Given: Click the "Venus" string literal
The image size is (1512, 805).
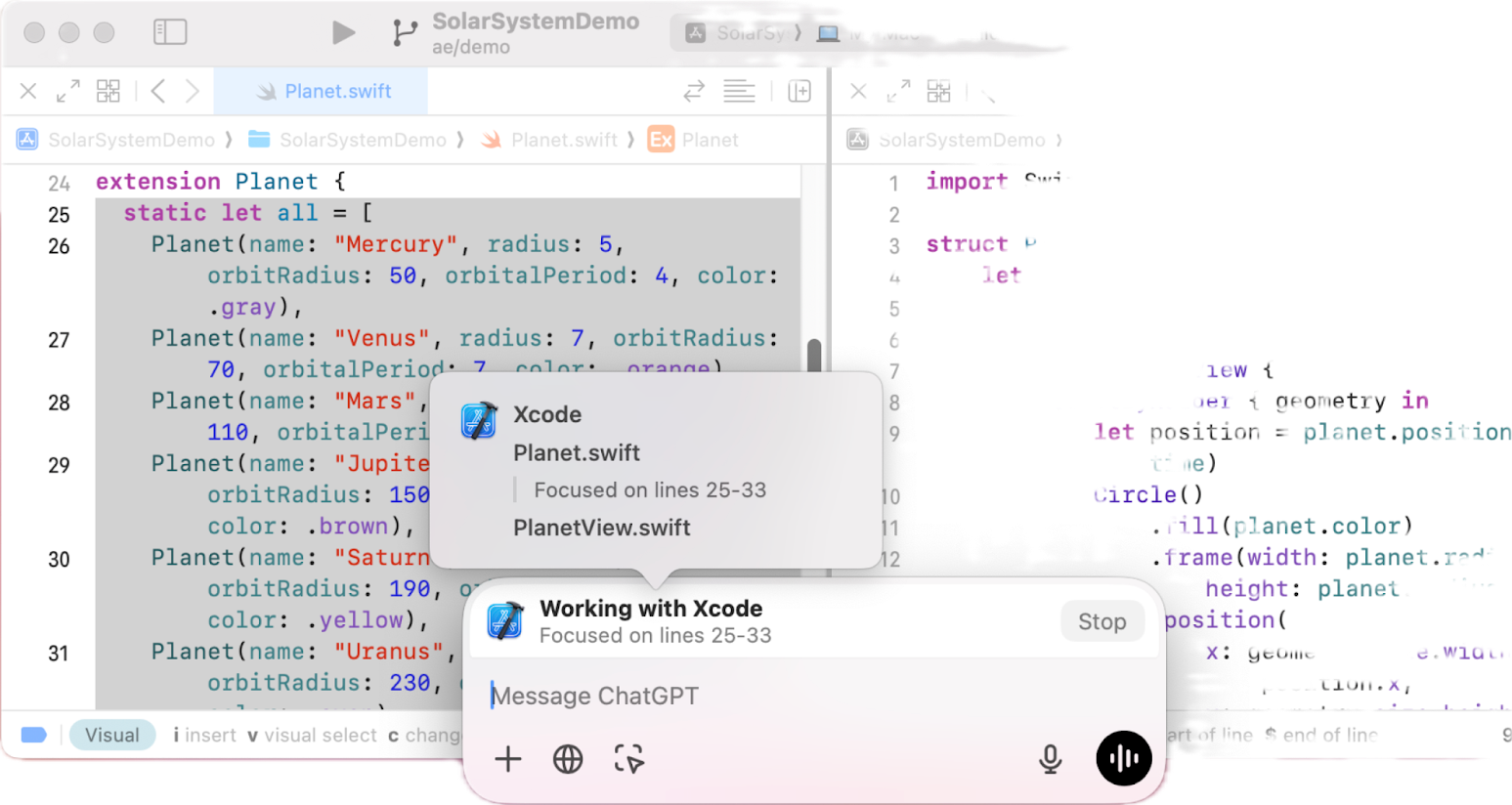Looking at the screenshot, I should 382,338.
